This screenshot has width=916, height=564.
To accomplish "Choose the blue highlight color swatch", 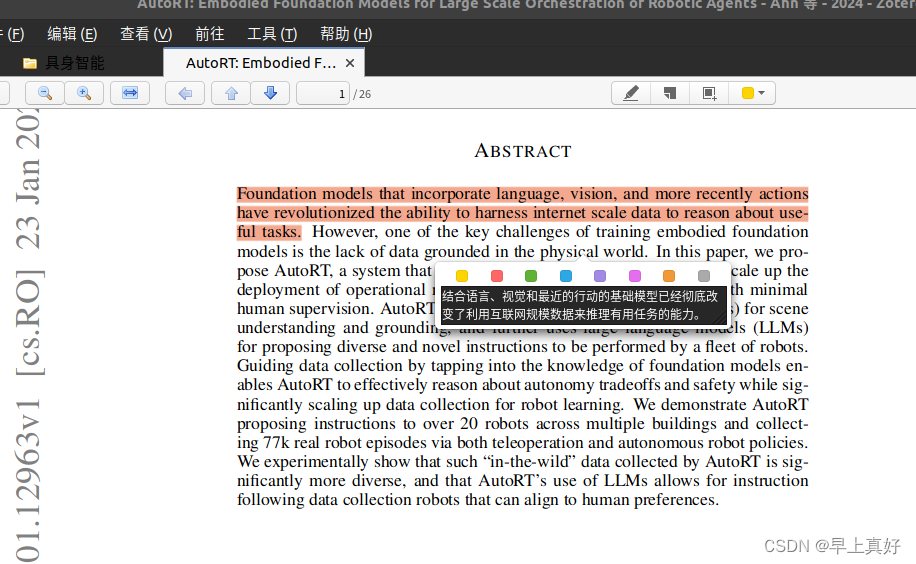I will tap(565, 276).
